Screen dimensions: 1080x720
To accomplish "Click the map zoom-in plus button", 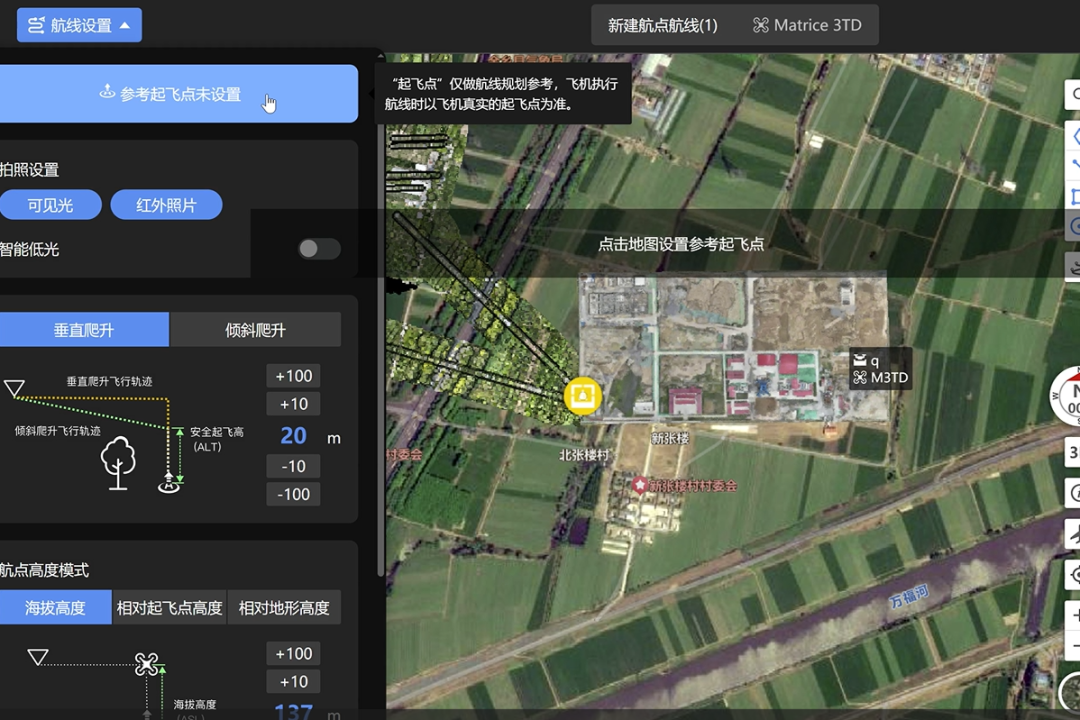I will pos(1073,613).
